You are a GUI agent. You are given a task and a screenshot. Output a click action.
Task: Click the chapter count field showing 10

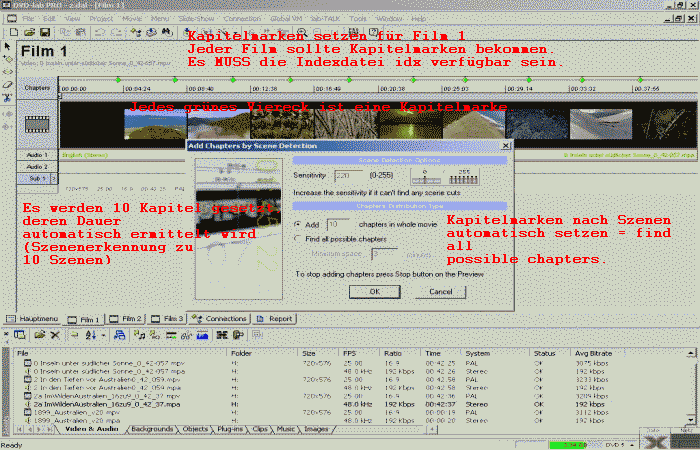(x=338, y=225)
